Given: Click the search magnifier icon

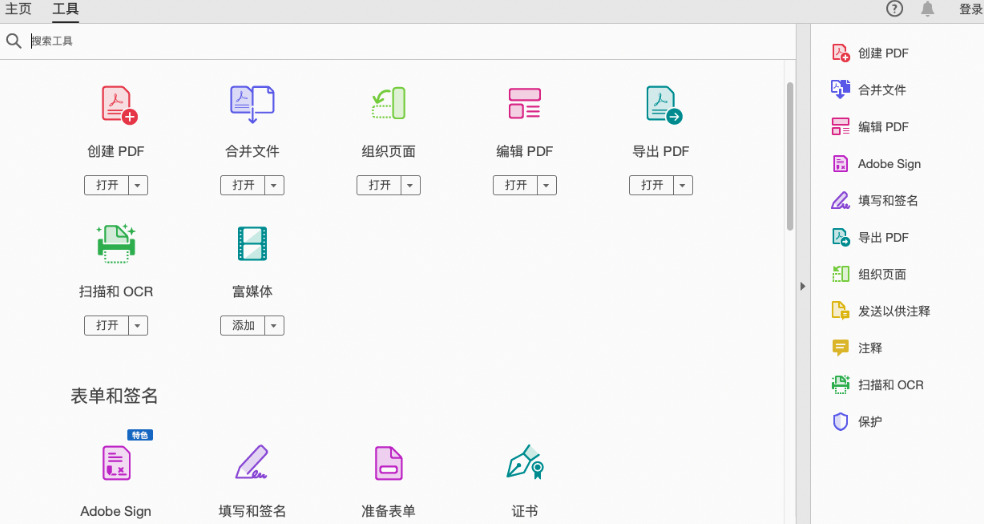Looking at the screenshot, I should pos(14,41).
